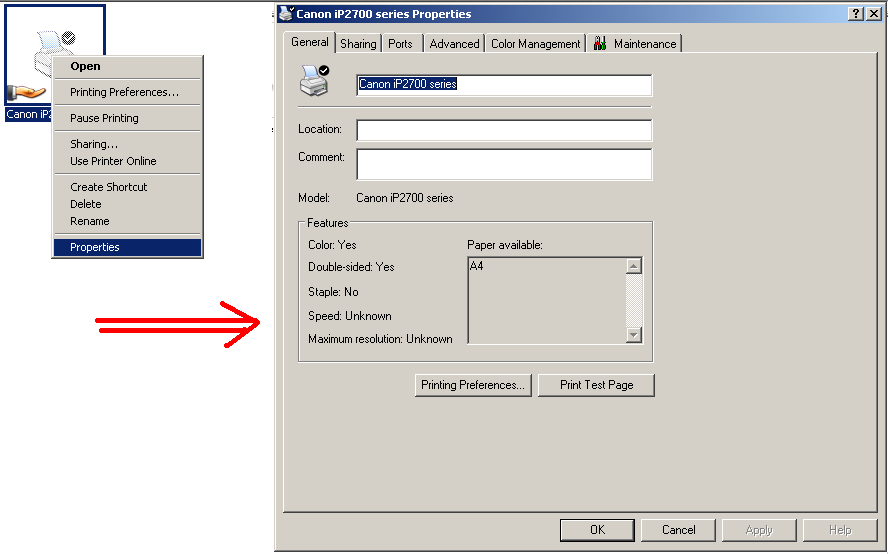Click the Canon iP label under desktop icon
The image size is (890, 554).
pyautogui.click(x=28, y=114)
